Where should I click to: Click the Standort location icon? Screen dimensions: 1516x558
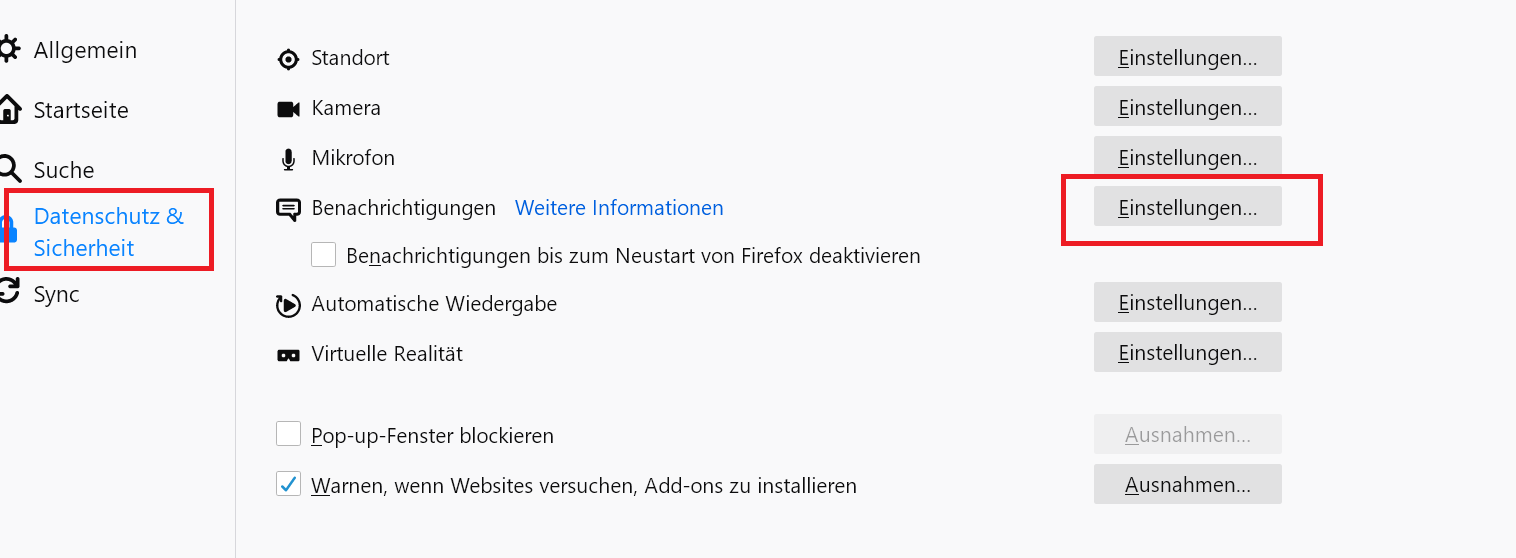coord(288,59)
